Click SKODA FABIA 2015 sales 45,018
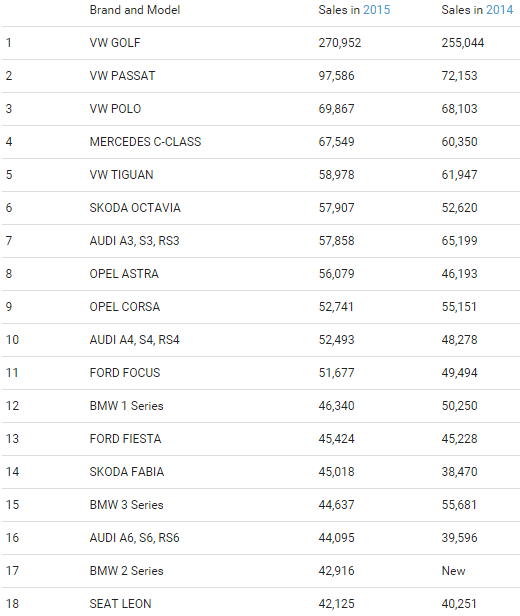This screenshot has height=616, width=520. click(x=336, y=472)
